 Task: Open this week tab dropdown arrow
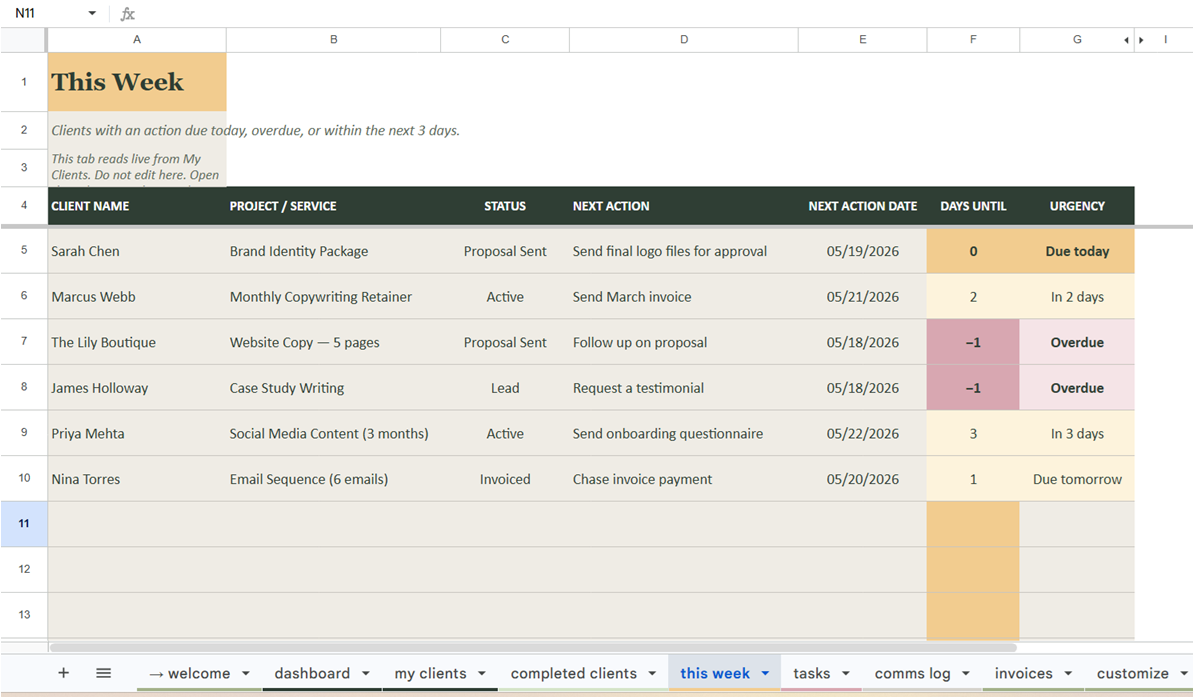coord(765,673)
